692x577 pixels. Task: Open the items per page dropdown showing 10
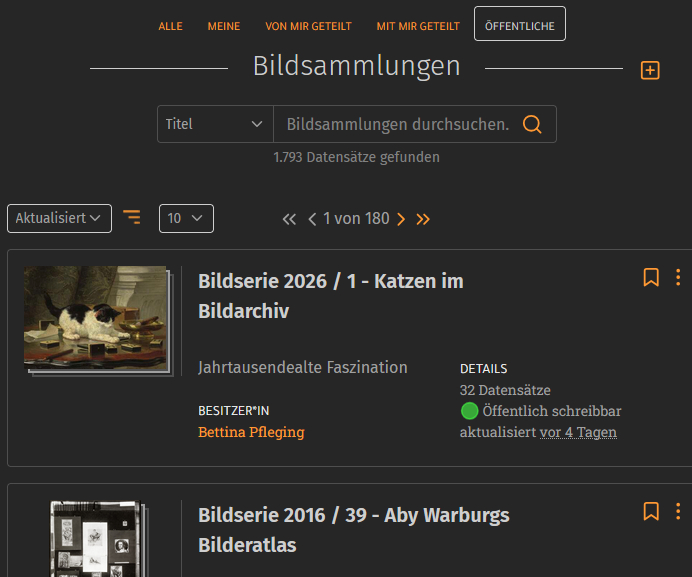186,218
